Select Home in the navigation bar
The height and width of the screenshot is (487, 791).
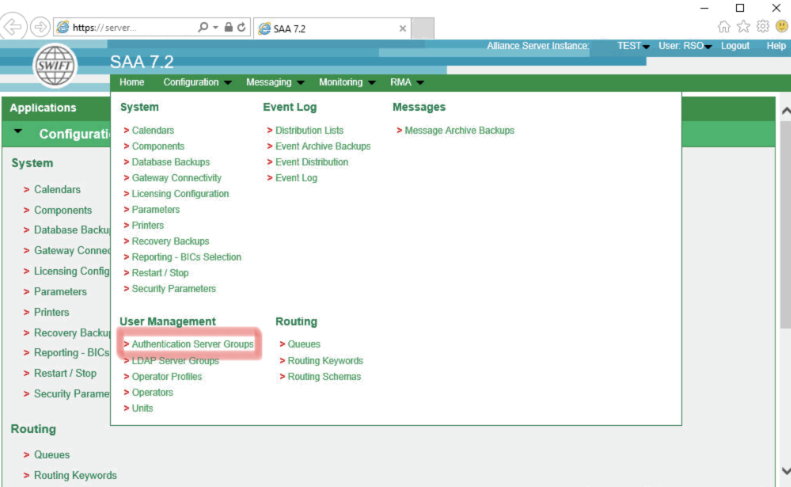click(x=132, y=83)
